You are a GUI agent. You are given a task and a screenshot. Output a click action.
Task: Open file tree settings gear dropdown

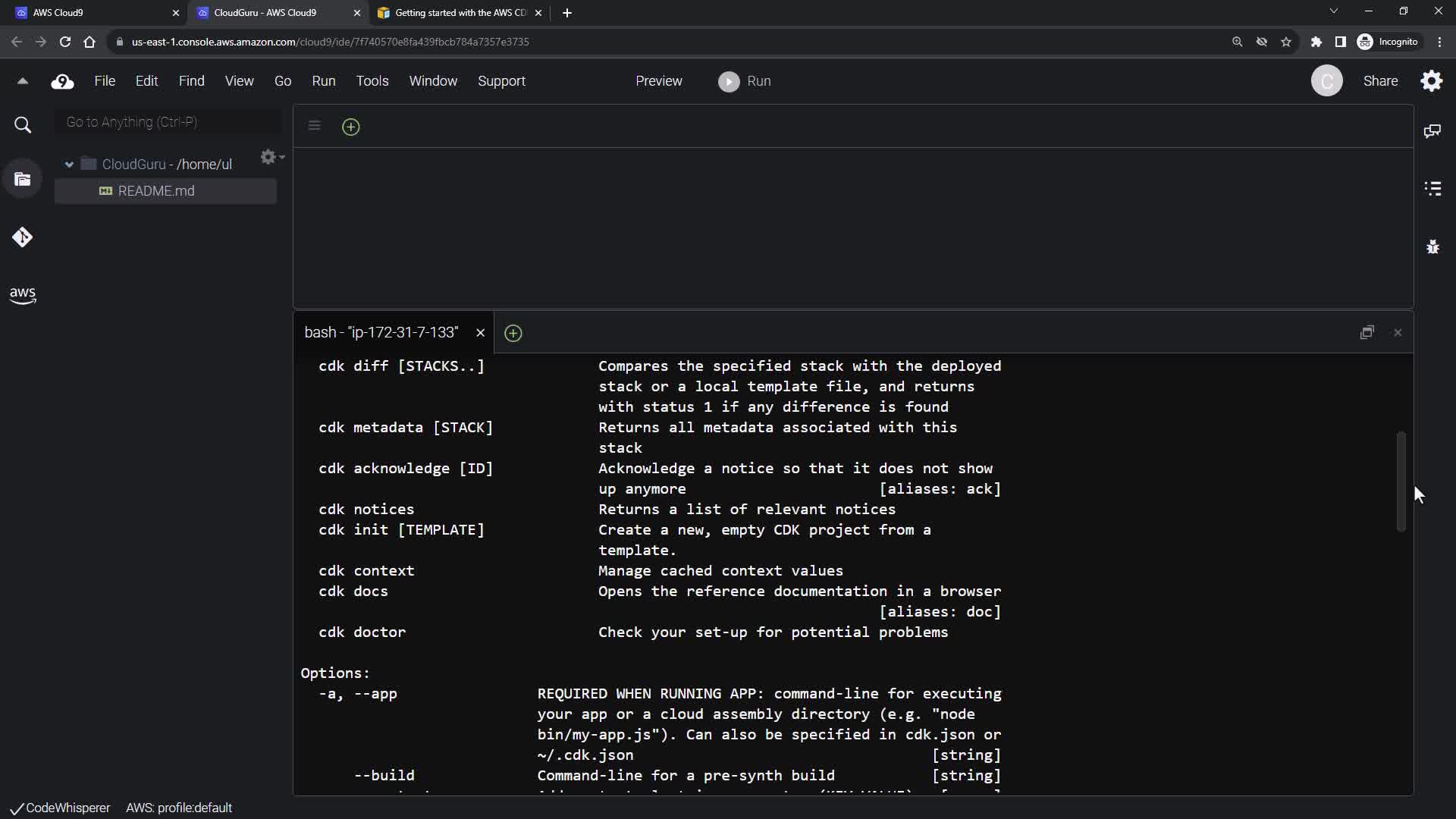tap(271, 157)
